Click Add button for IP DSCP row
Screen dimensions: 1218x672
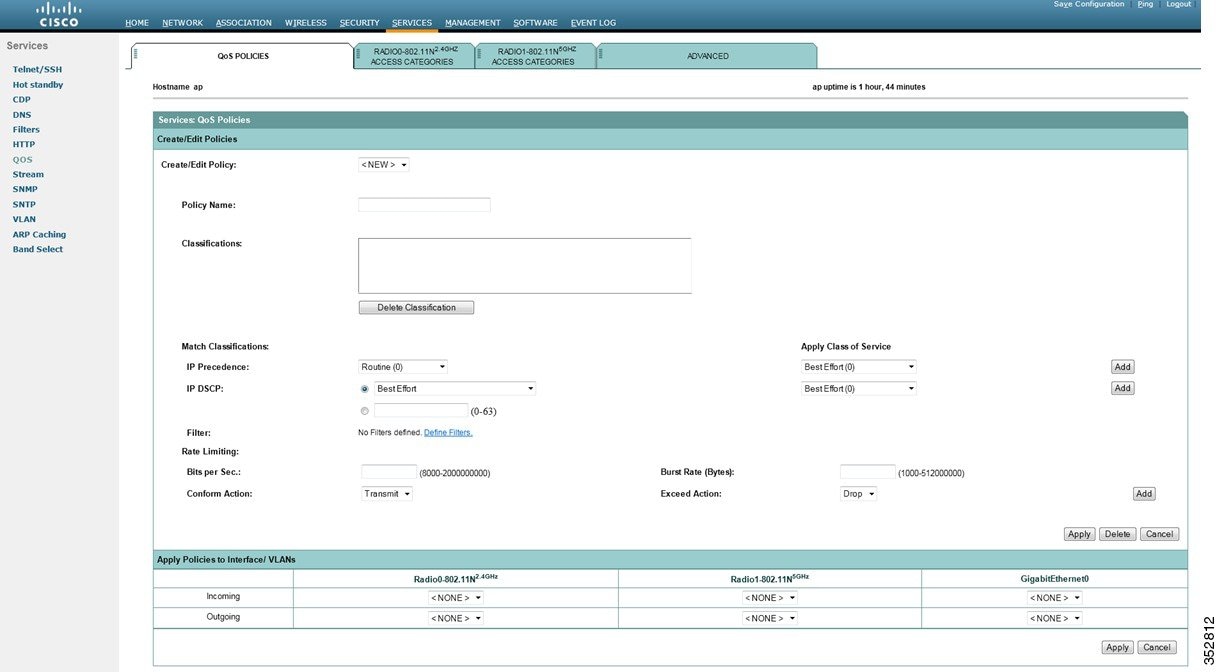(x=1123, y=388)
